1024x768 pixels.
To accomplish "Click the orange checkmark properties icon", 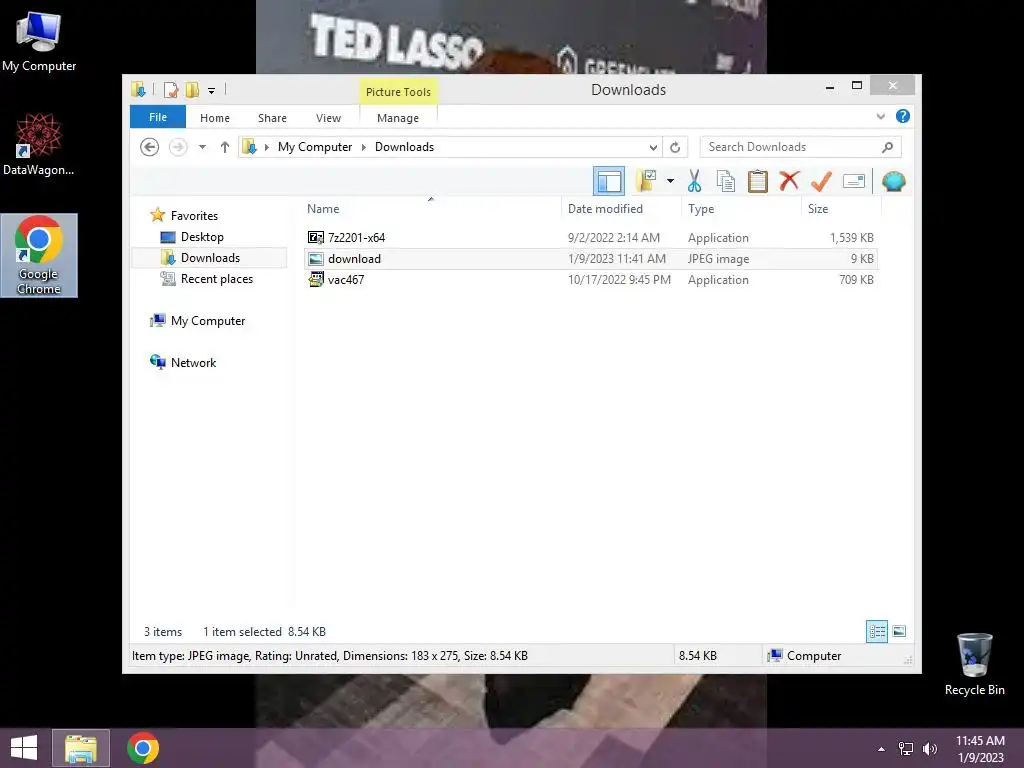I will pos(821,181).
